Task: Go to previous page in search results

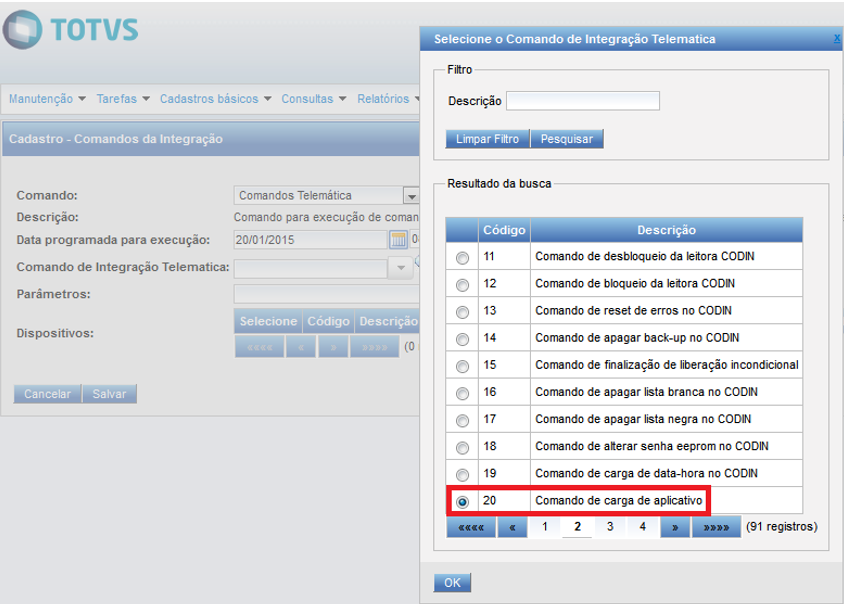Action: 512,527
